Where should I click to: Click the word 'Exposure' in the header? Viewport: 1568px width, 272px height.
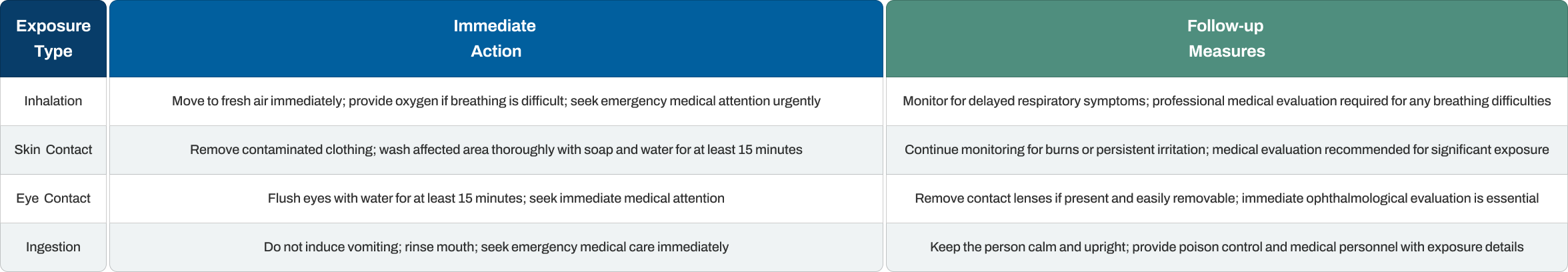[x=53, y=26]
